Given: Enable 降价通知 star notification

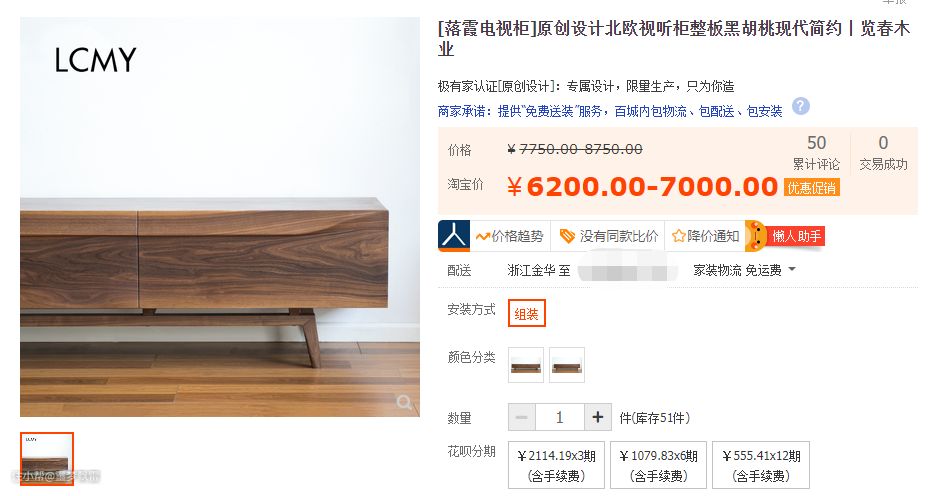Looking at the screenshot, I should click(705, 236).
